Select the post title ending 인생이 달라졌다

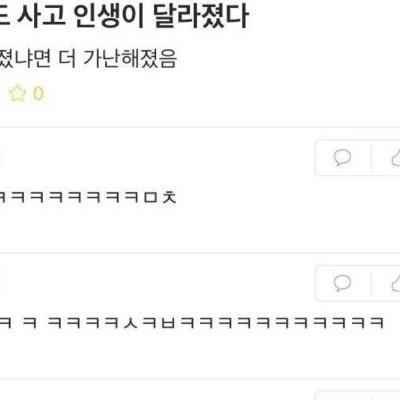pyautogui.click(x=124, y=16)
